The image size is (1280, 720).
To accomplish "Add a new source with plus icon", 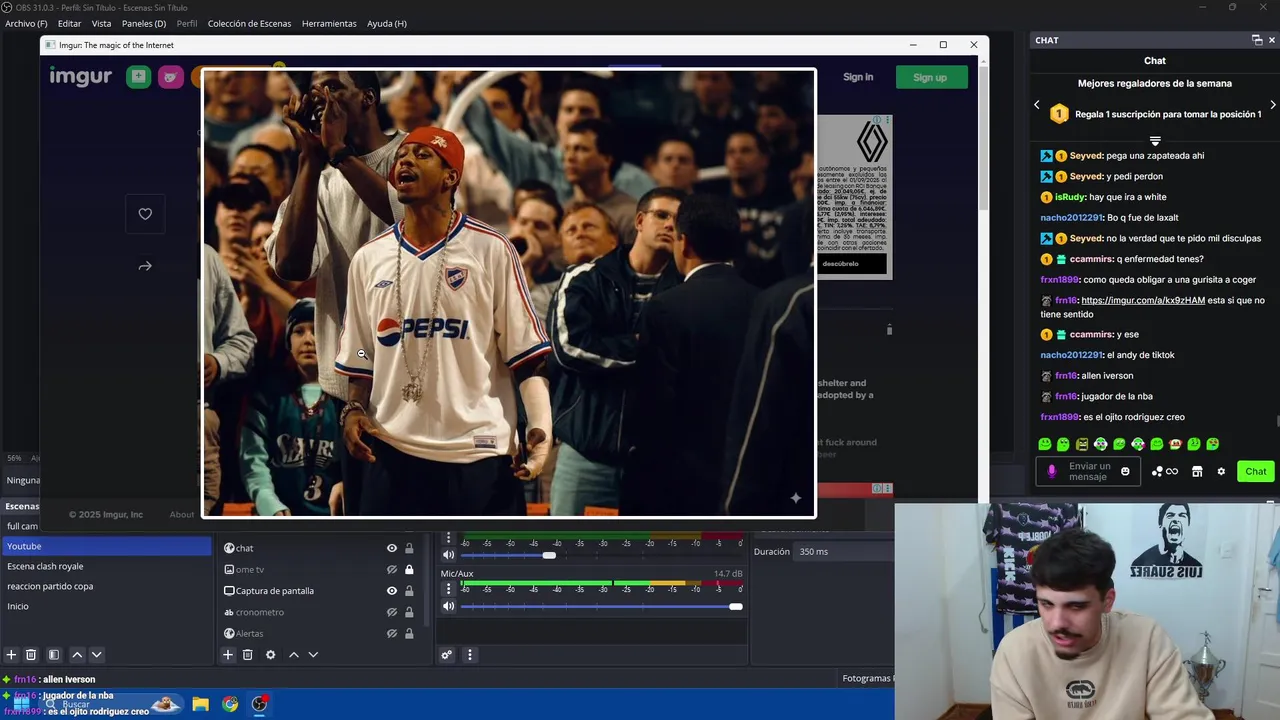I will [228, 655].
